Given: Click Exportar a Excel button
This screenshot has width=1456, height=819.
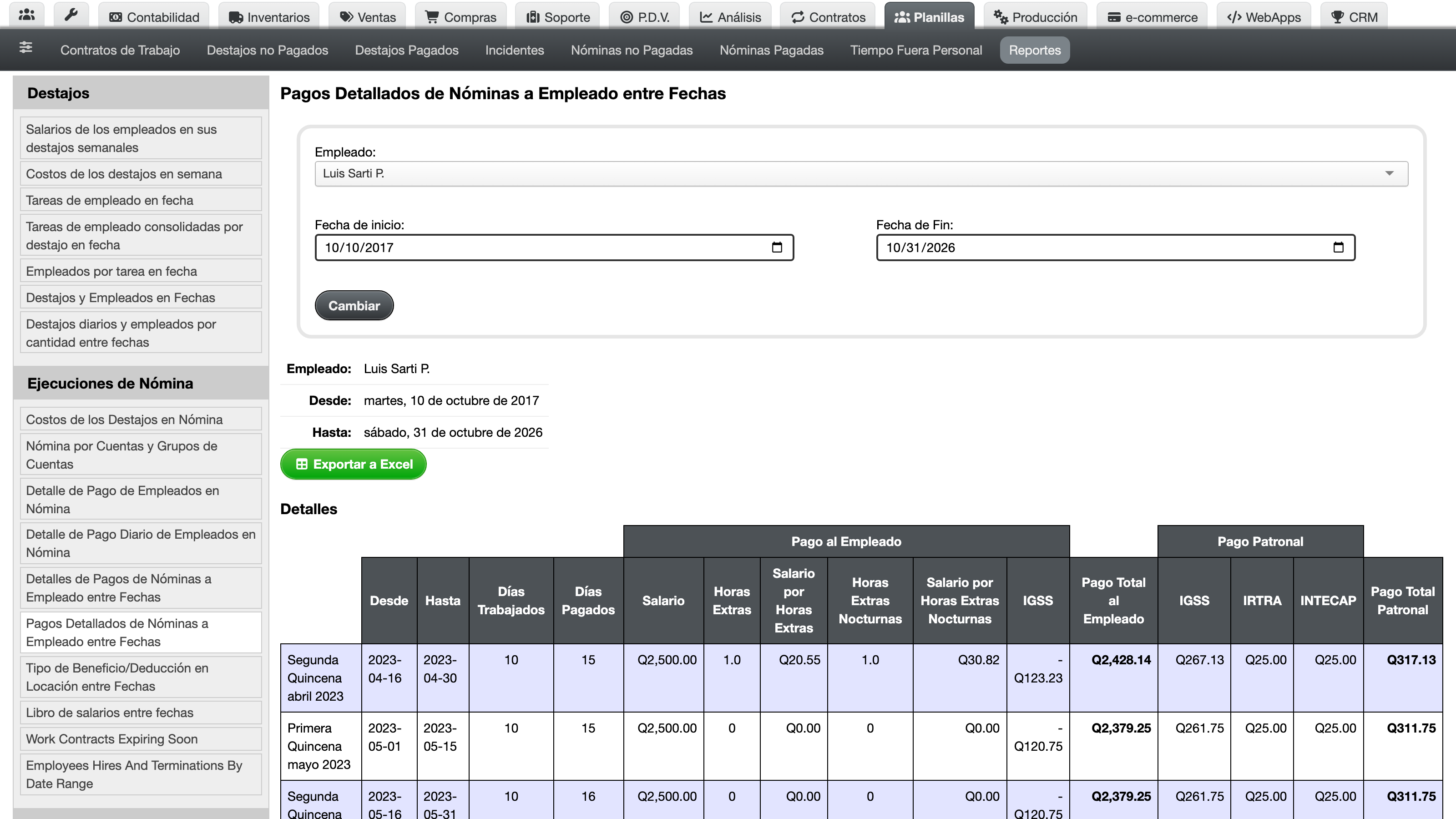Looking at the screenshot, I should point(353,464).
